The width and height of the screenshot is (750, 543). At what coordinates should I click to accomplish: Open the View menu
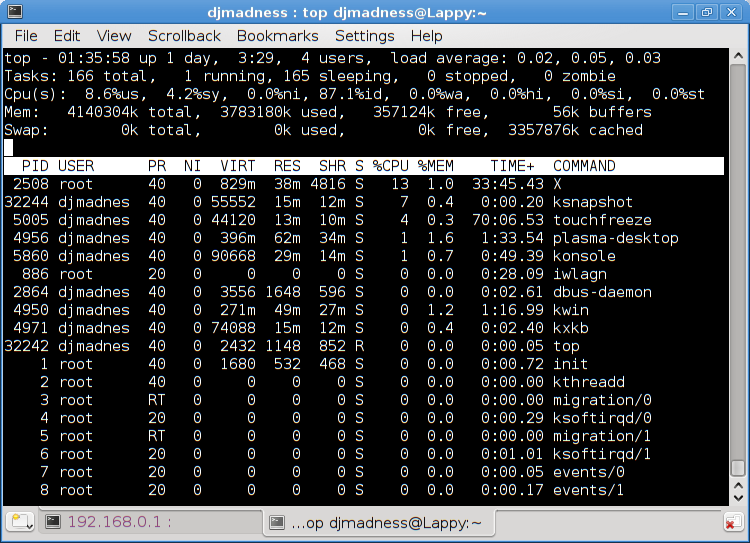point(114,36)
